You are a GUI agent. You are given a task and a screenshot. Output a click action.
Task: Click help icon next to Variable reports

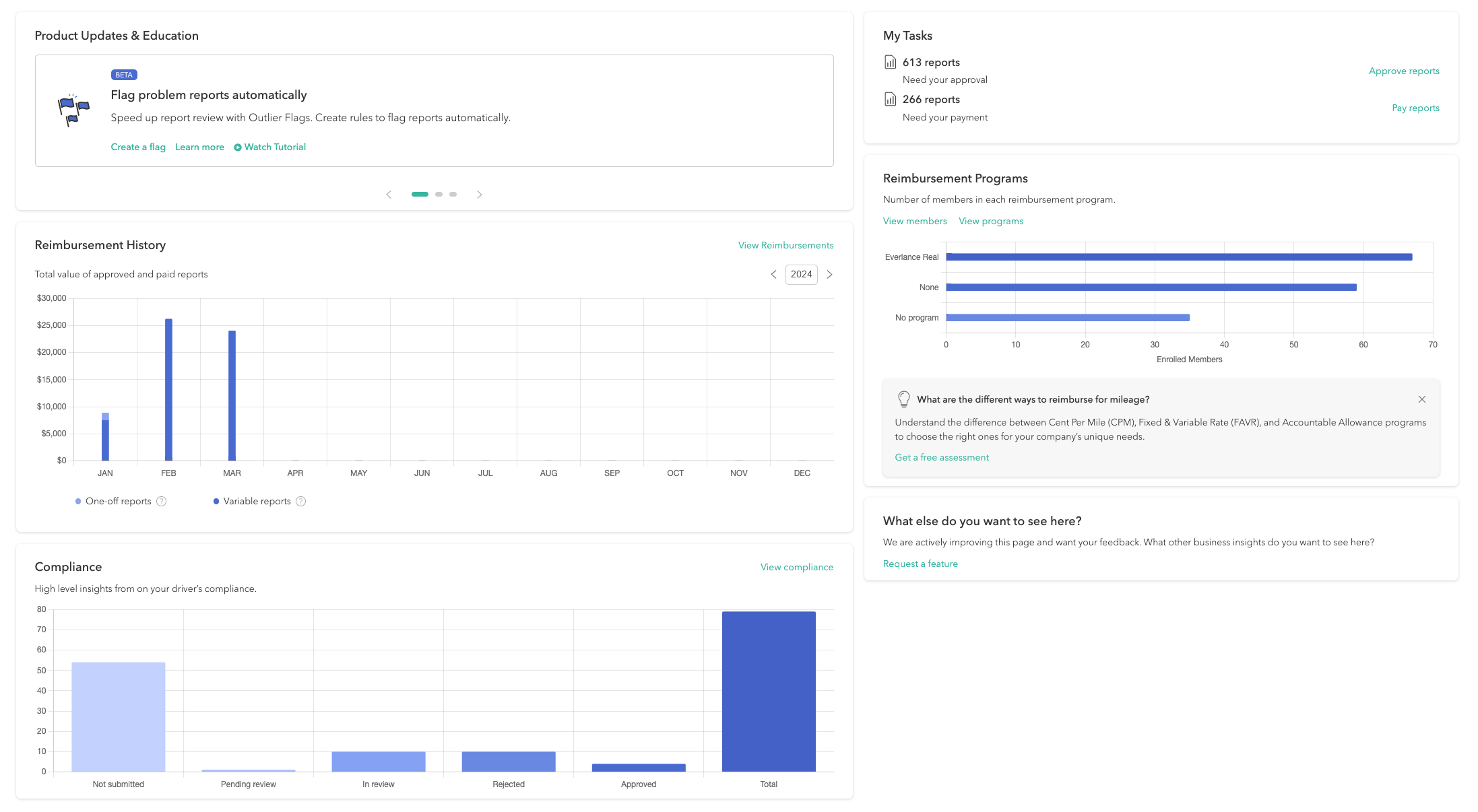click(301, 502)
